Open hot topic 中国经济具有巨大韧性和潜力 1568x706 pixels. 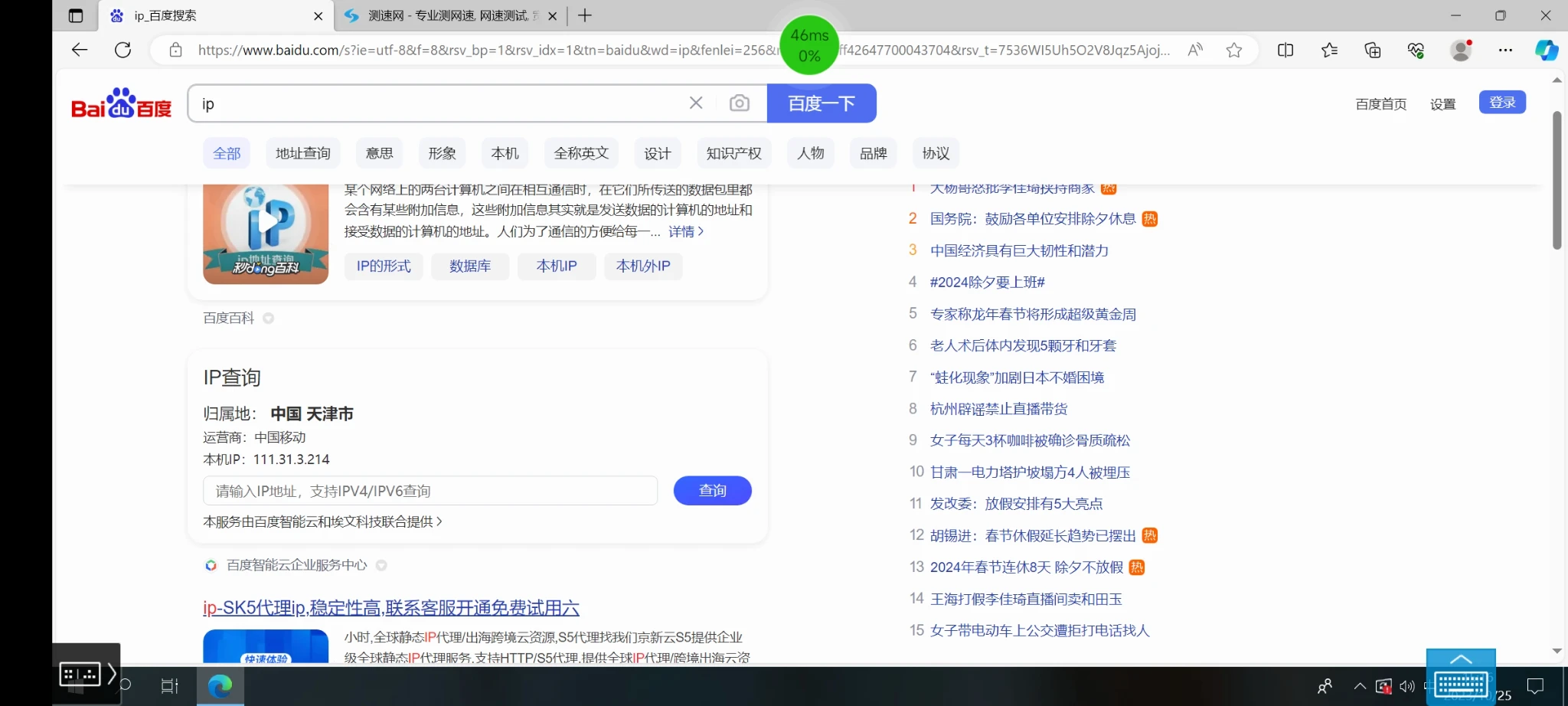pos(1018,250)
